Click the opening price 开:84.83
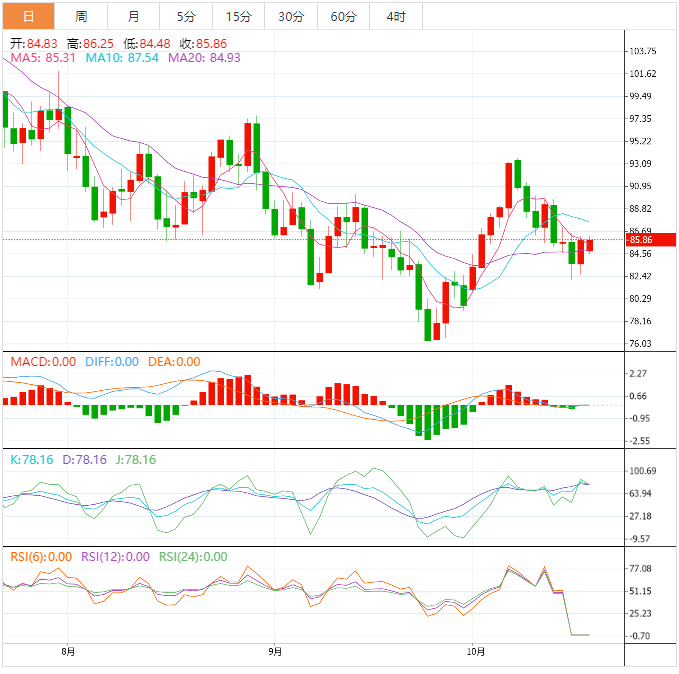 pyautogui.click(x=34, y=43)
